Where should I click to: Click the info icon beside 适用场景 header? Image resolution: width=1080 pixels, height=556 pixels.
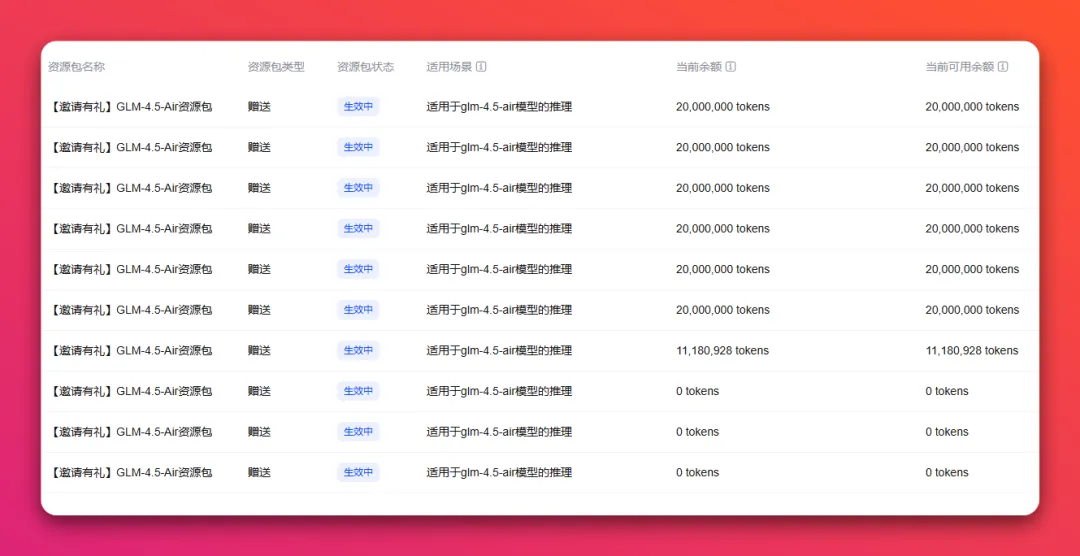(481, 67)
